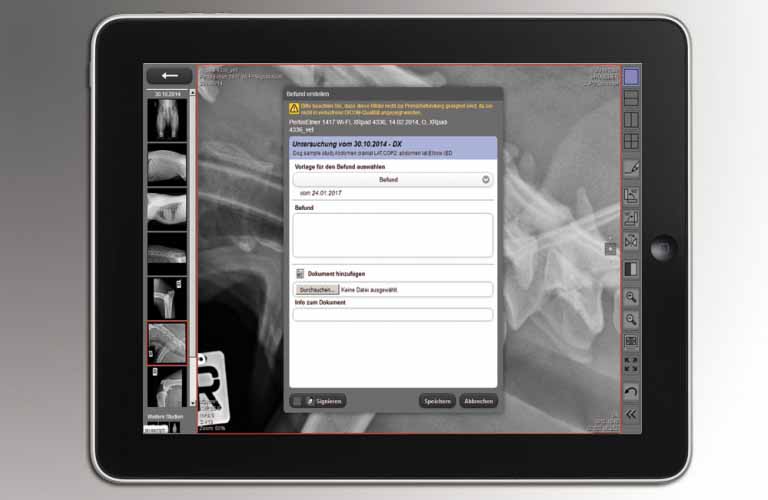Screen dimensions: 768x500
Task: Enter fullscreen with the expand arrows icon
Action: tap(631, 365)
